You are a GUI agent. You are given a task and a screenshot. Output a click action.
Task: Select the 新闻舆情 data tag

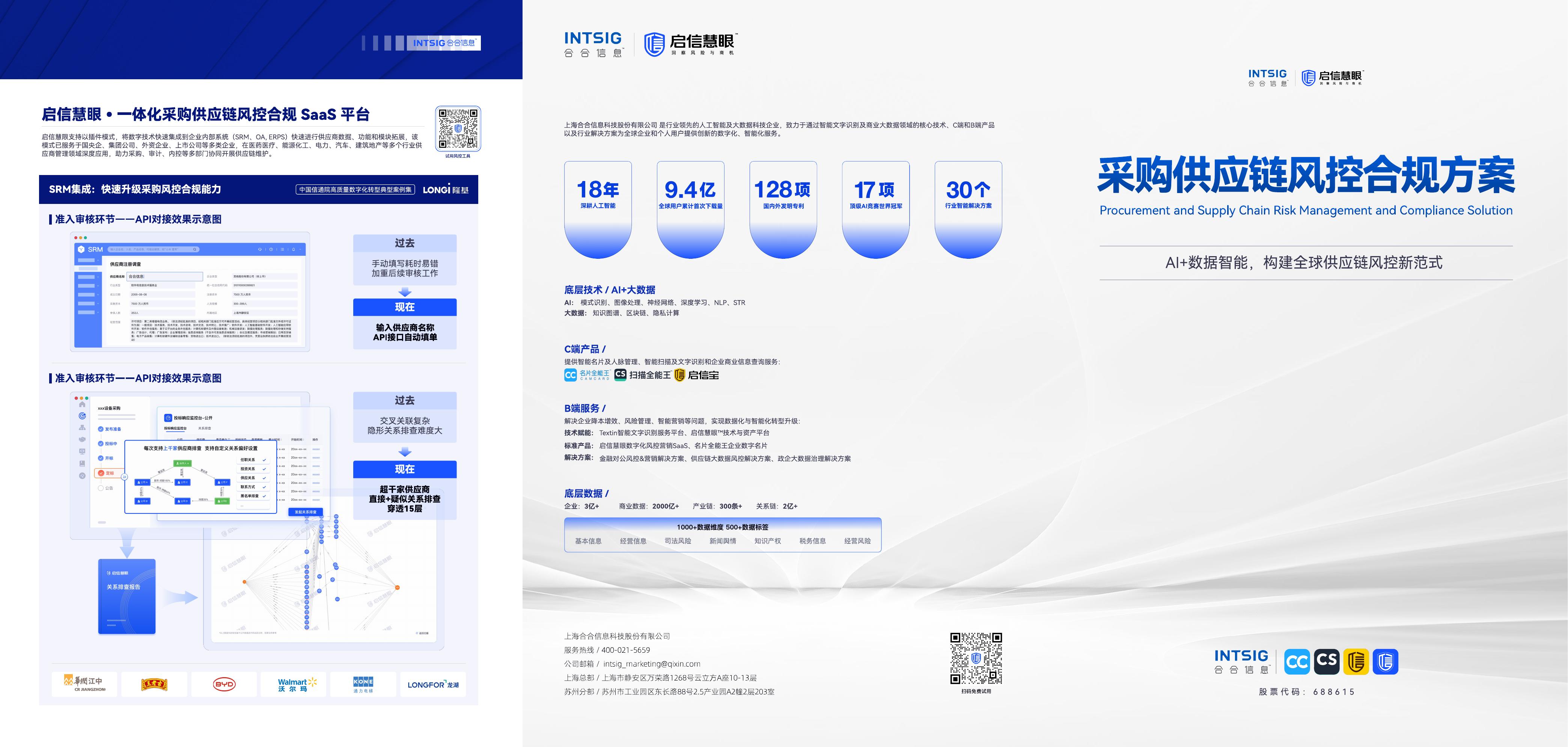[723, 541]
